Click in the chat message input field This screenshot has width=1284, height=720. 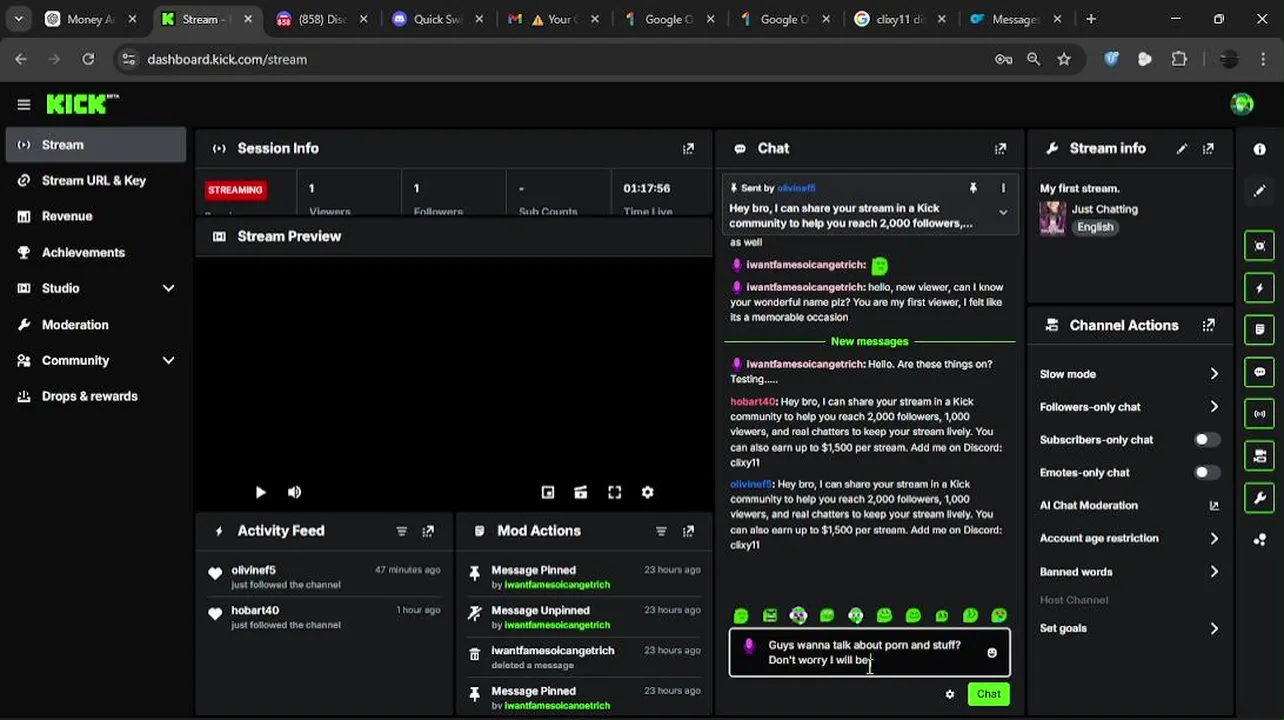click(x=869, y=653)
